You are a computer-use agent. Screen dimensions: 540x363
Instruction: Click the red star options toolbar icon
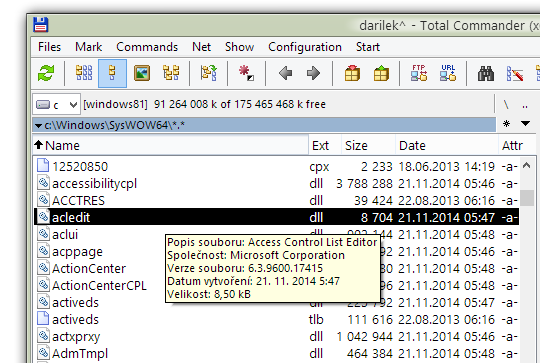[x=246, y=73]
